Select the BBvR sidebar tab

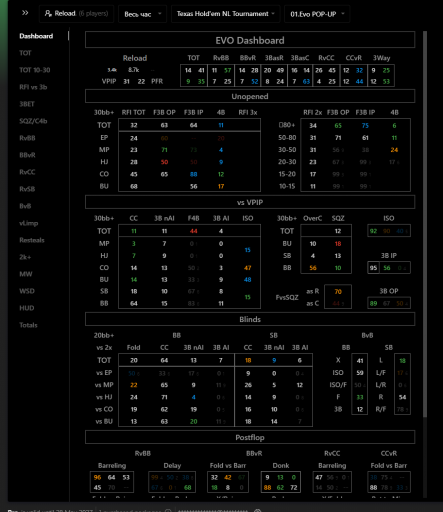27,155
